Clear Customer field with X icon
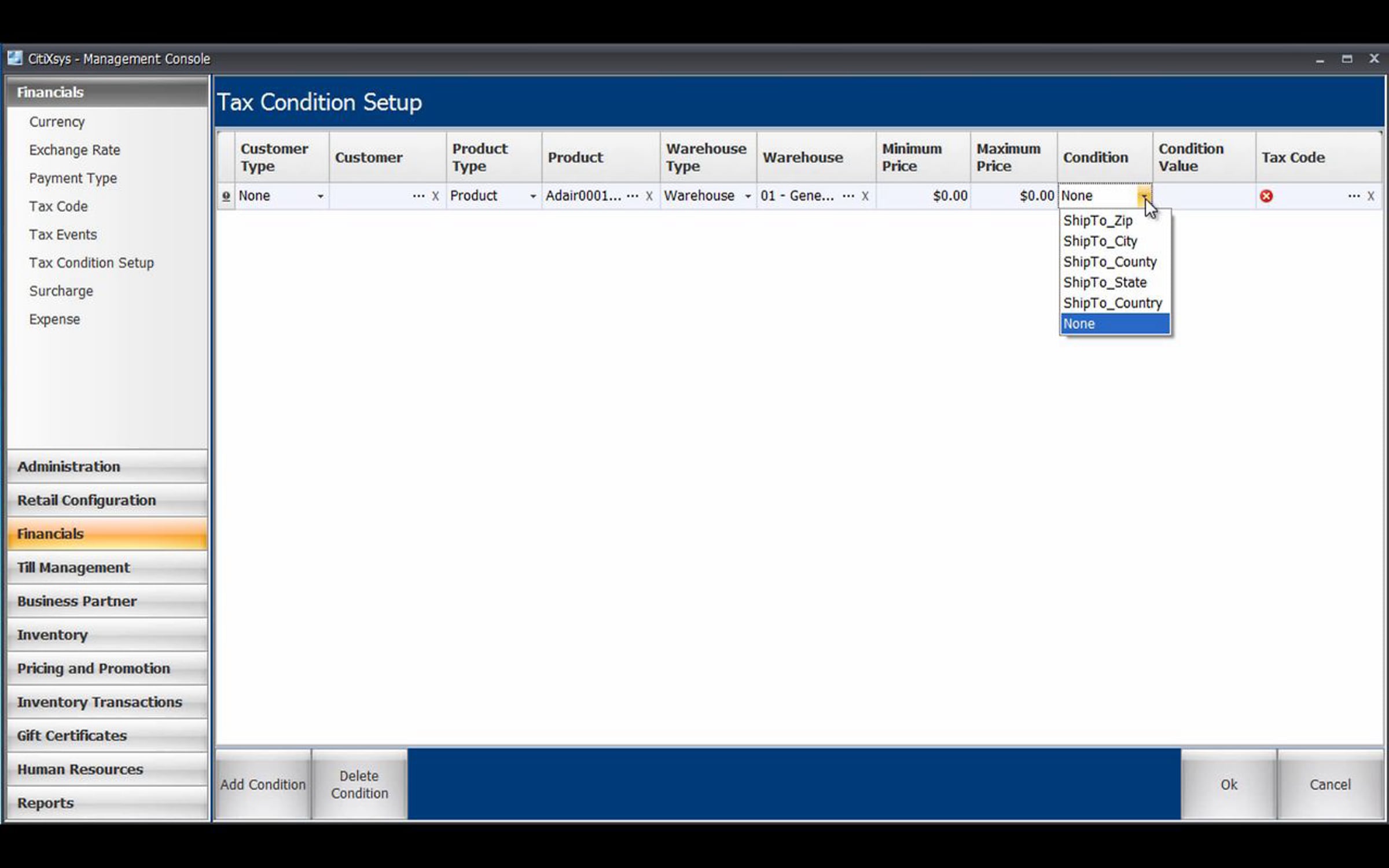This screenshot has width=1389, height=868. (435, 196)
